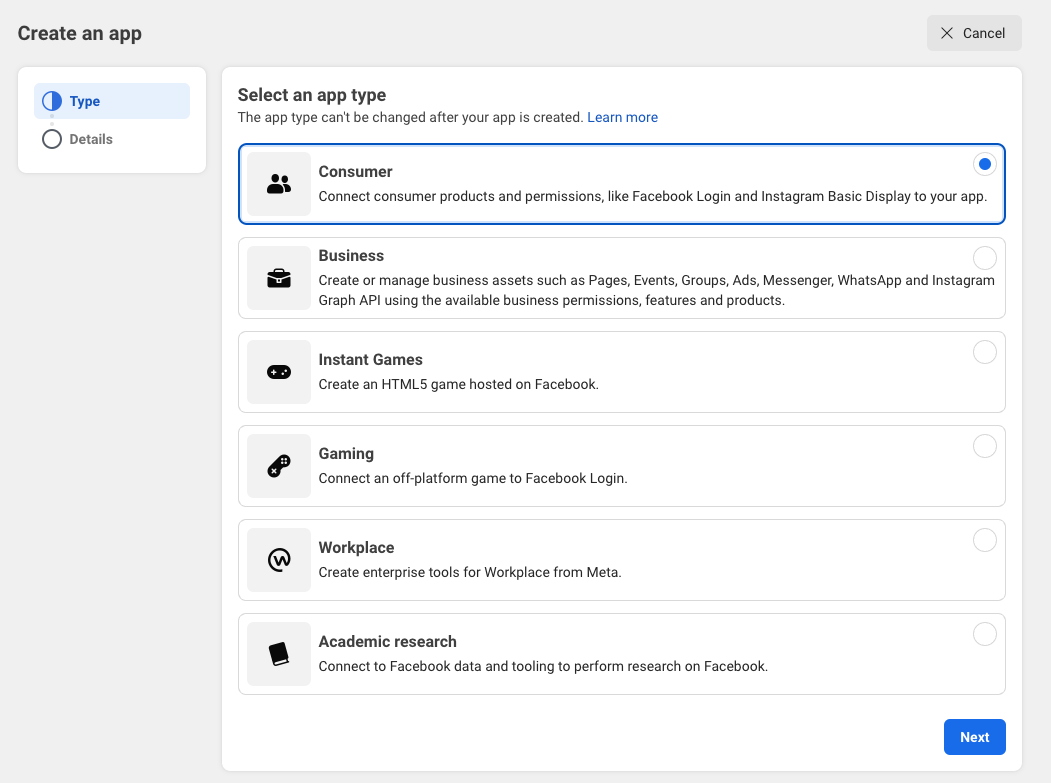Open the Learn more link
The image size is (1051, 783).
(622, 117)
